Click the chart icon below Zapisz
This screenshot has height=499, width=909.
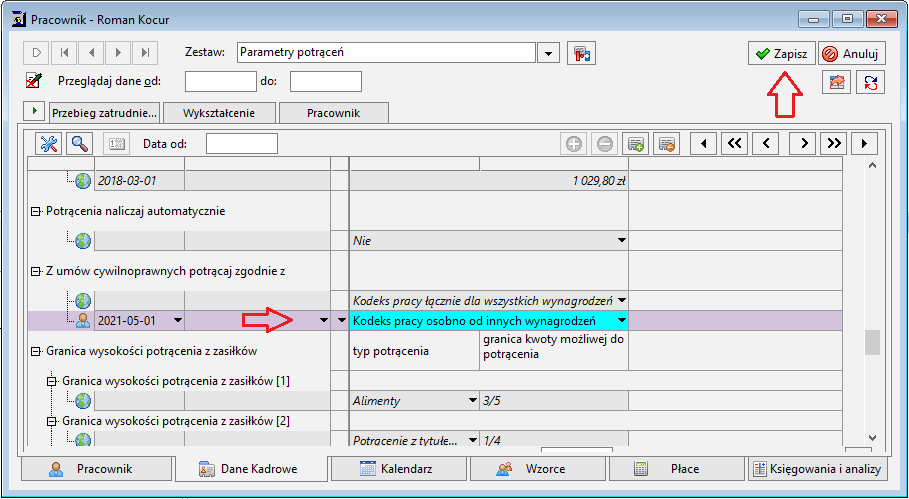tap(837, 82)
